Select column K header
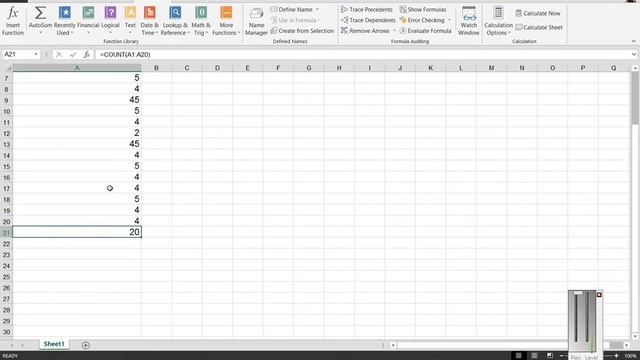This screenshot has height=360, width=640. tap(431, 68)
